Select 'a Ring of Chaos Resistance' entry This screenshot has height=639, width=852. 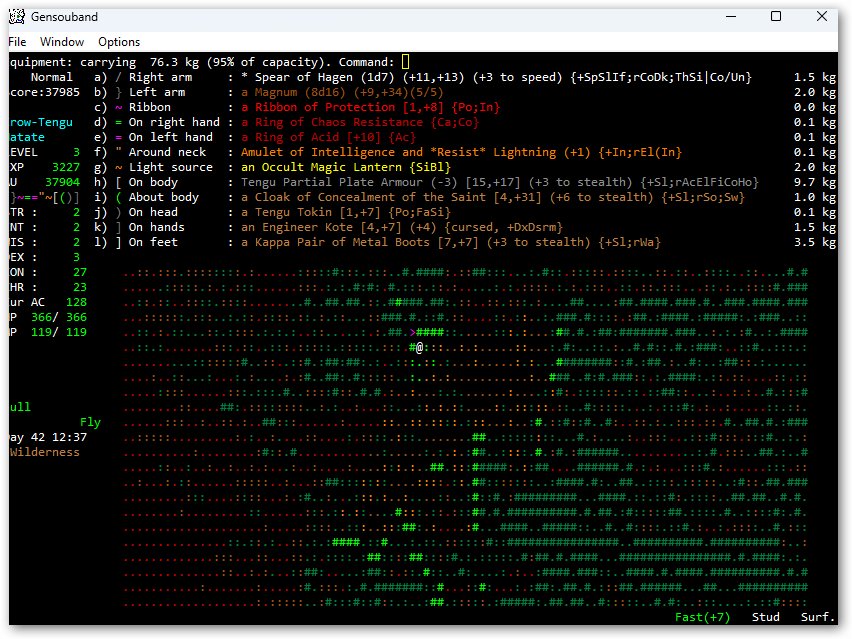[360, 122]
